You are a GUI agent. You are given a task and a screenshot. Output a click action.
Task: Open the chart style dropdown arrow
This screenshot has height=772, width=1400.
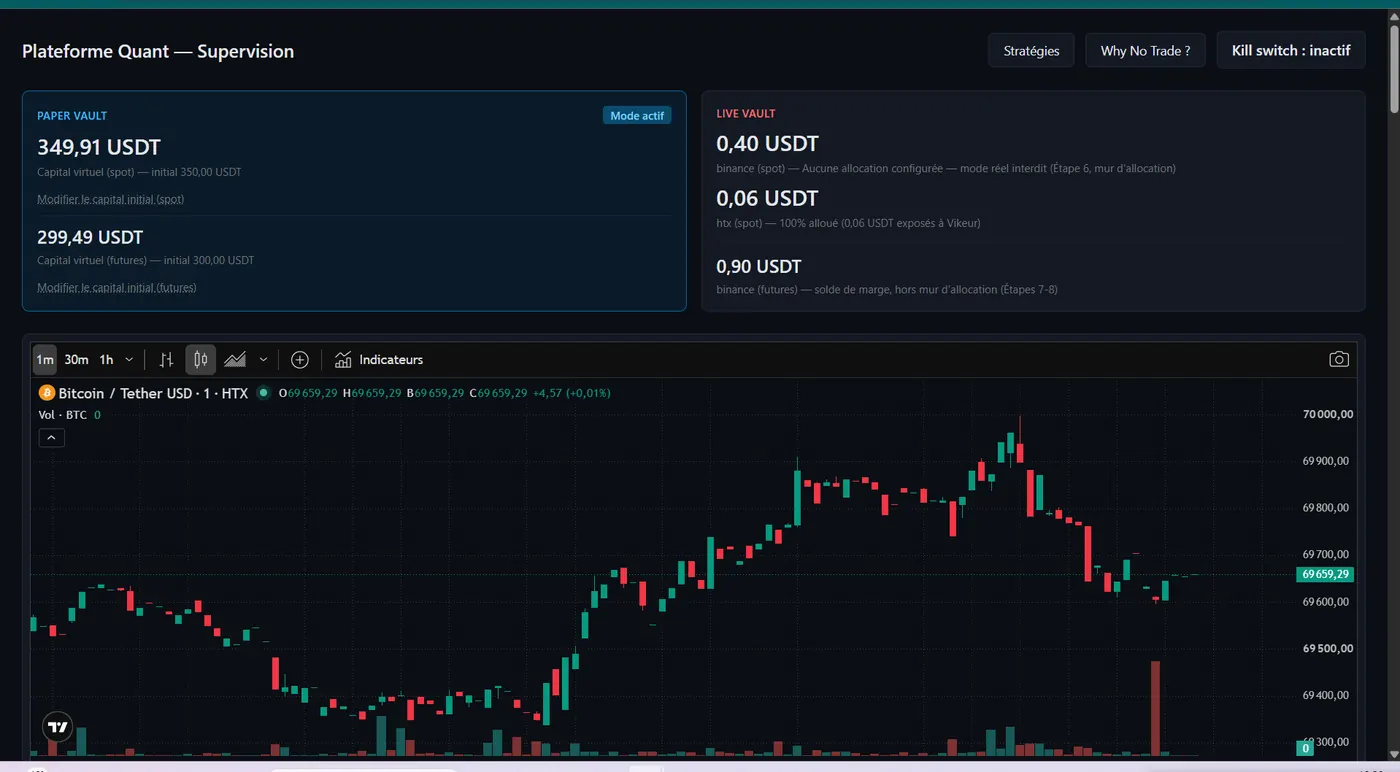coord(263,360)
